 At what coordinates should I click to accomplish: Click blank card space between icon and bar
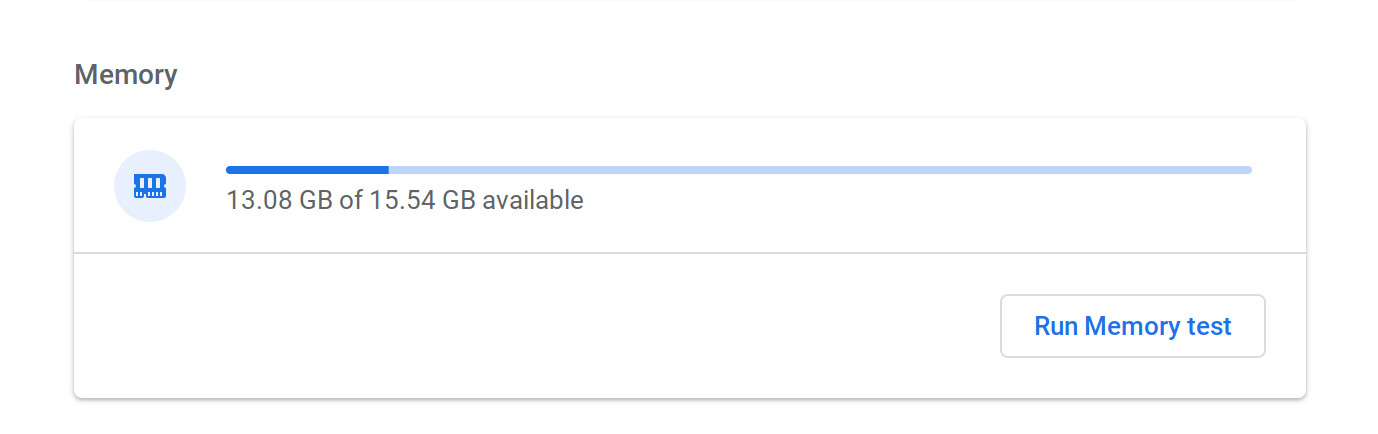206,186
